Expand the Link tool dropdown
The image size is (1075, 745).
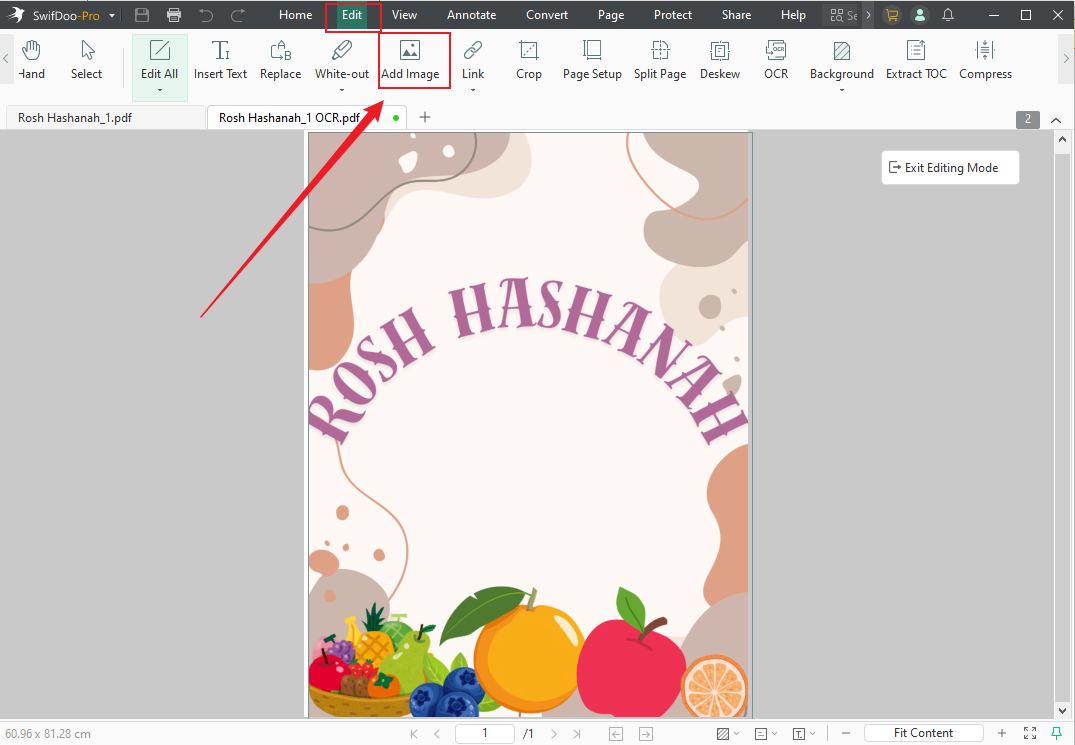coord(473,88)
